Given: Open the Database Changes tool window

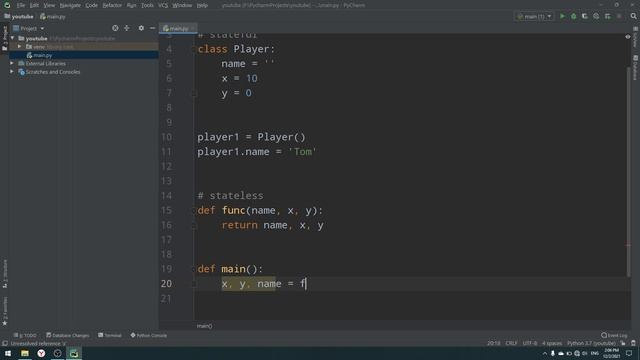Looking at the screenshot, I should (x=68, y=336).
